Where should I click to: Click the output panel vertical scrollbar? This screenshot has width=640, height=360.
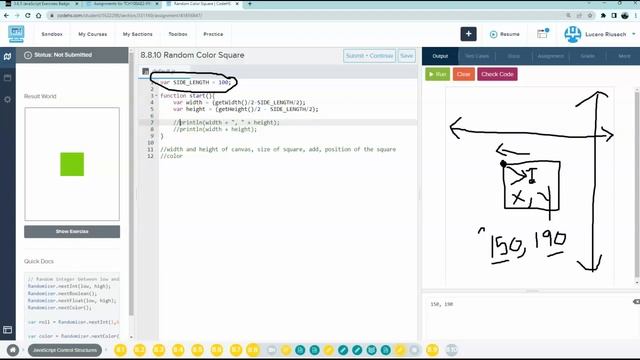[x=637, y=184]
